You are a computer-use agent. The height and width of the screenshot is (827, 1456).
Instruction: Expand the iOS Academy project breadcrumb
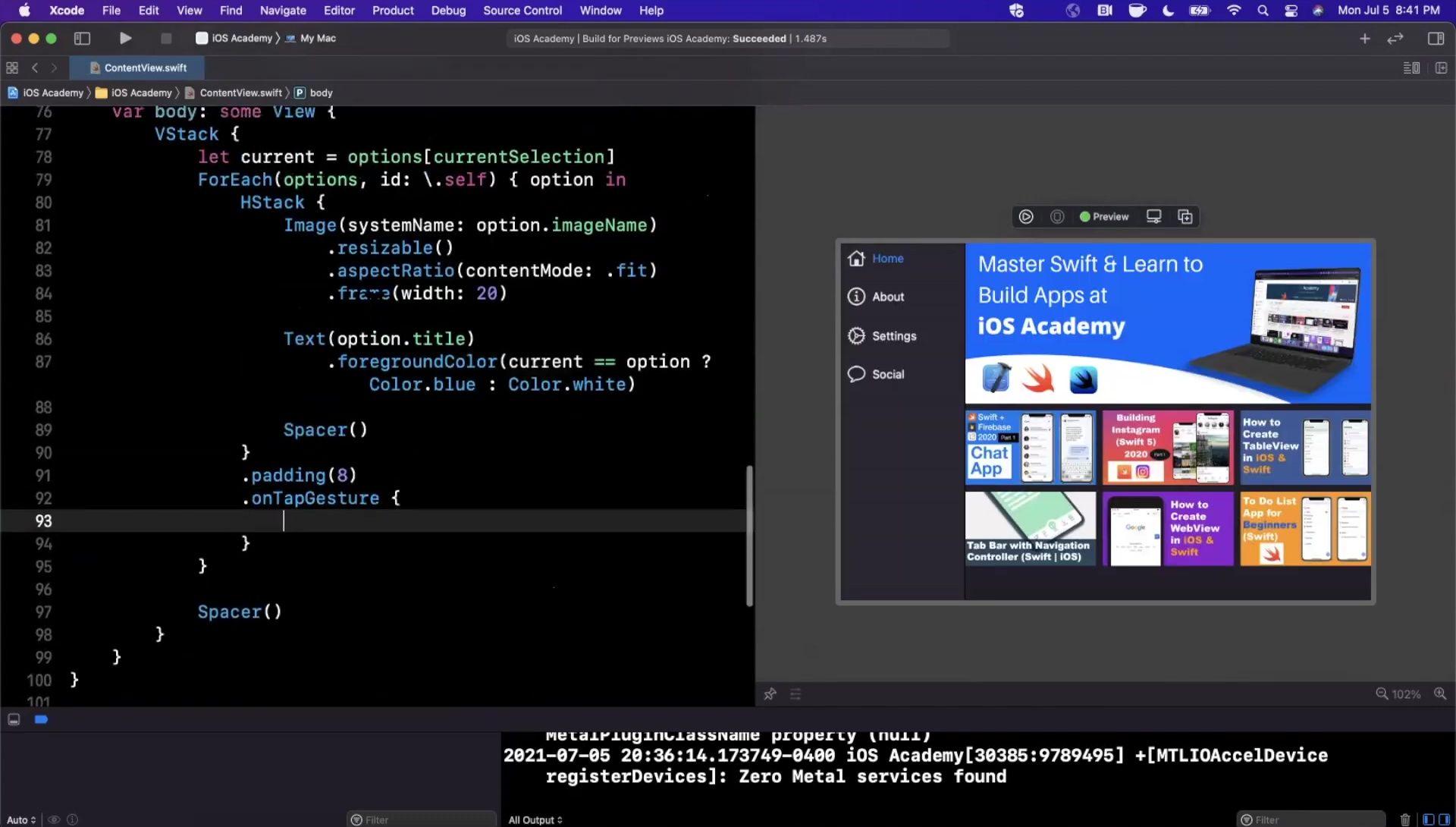45,93
